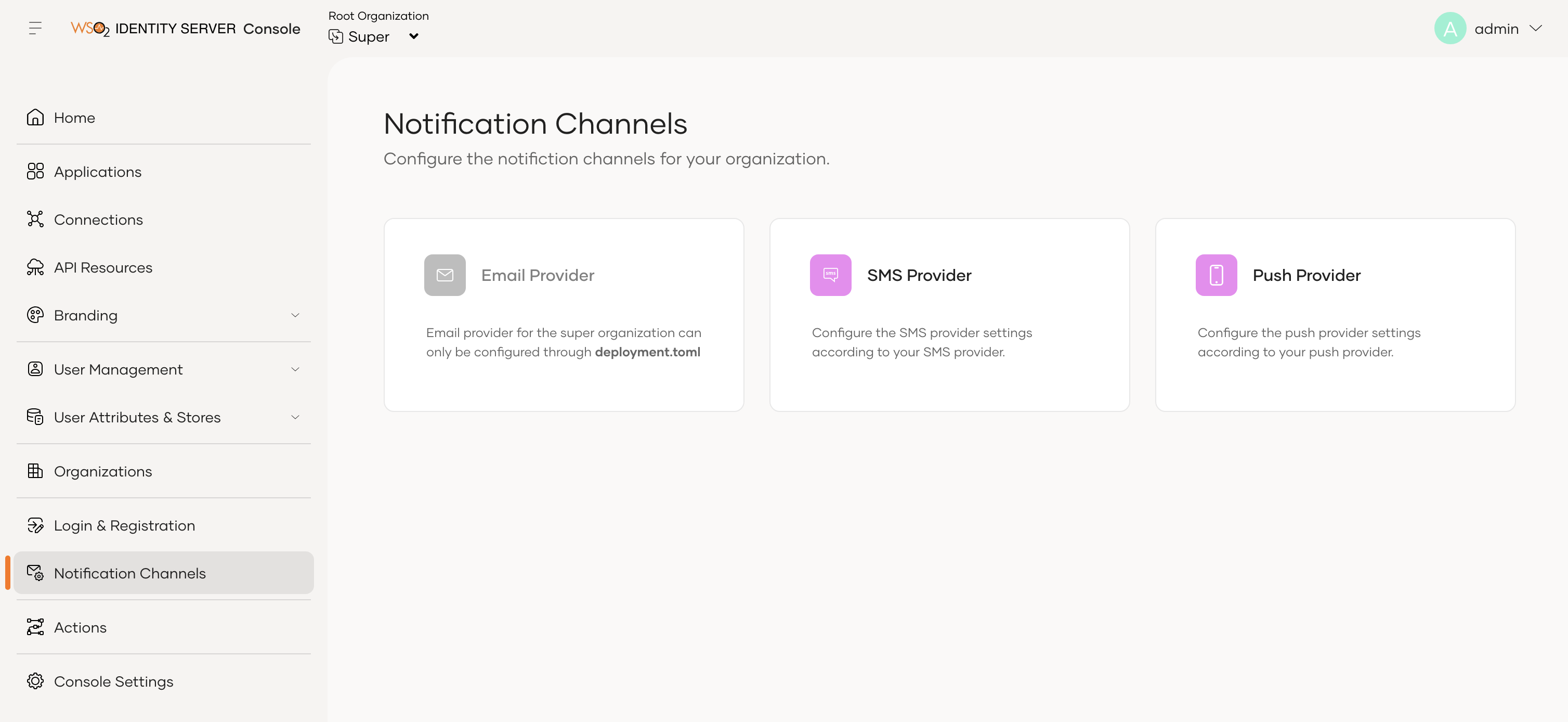Click the Login & Registration icon
This screenshot has width=1568, height=722.
35,525
